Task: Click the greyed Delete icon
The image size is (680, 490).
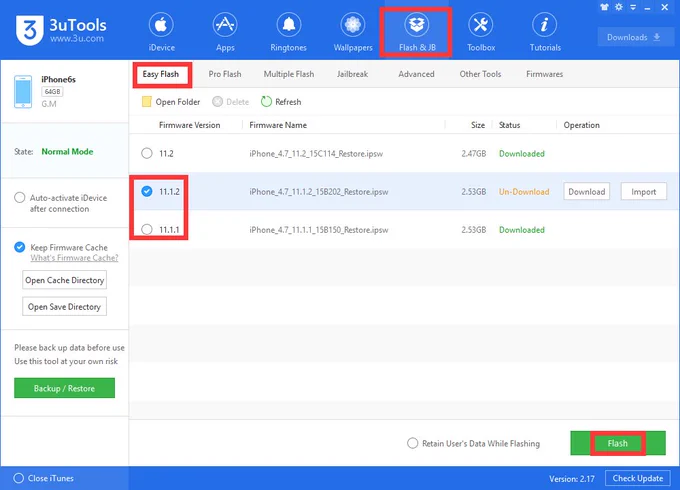Action: click(x=217, y=101)
